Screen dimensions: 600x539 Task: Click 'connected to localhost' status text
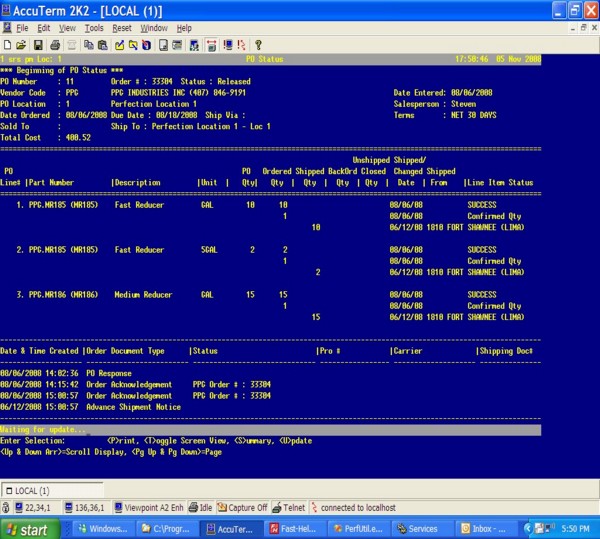(x=358, y=508)
